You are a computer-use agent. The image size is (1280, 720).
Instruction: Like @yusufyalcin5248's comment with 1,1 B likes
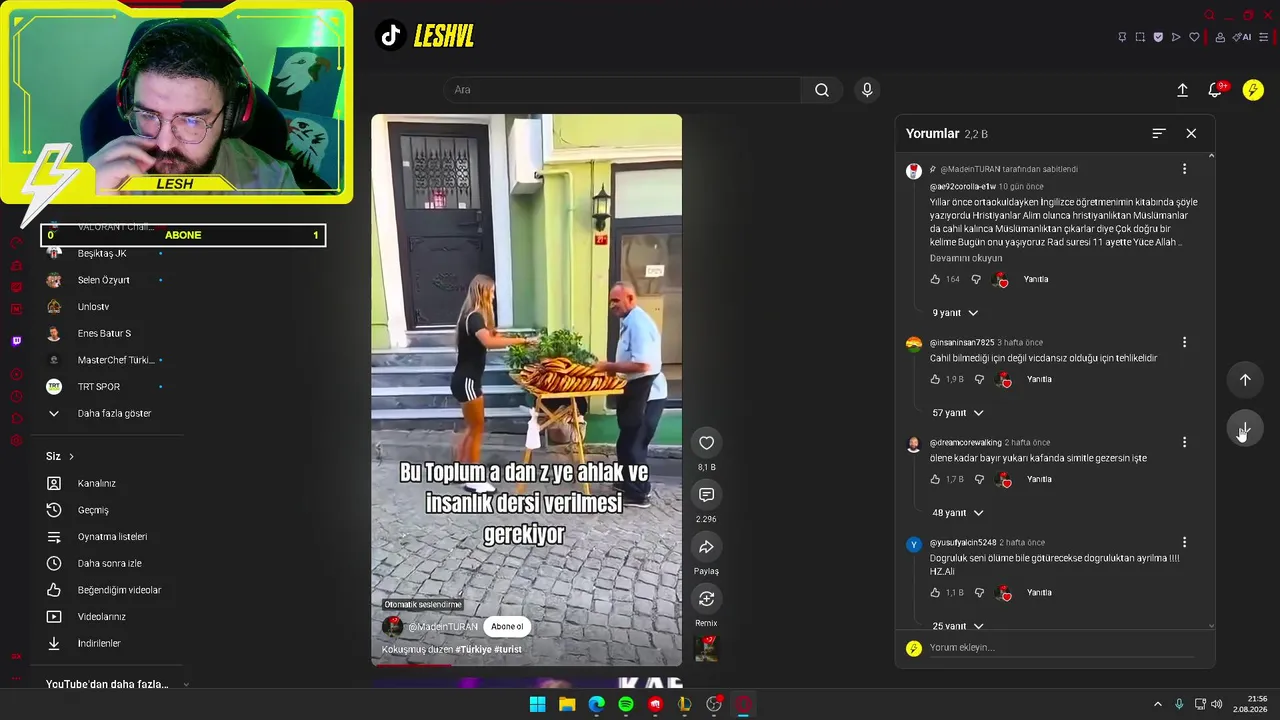935,593
